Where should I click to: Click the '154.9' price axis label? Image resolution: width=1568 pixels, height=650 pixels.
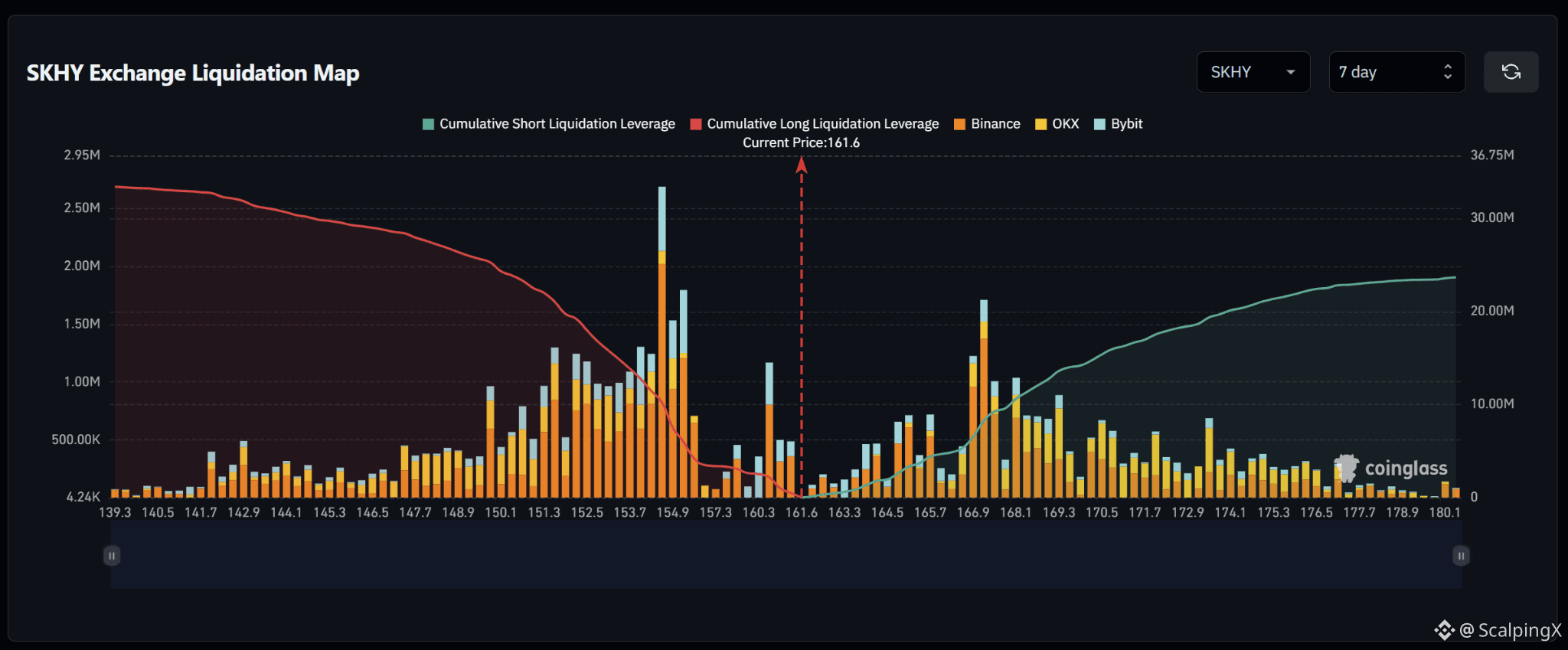tap(672, 513)
